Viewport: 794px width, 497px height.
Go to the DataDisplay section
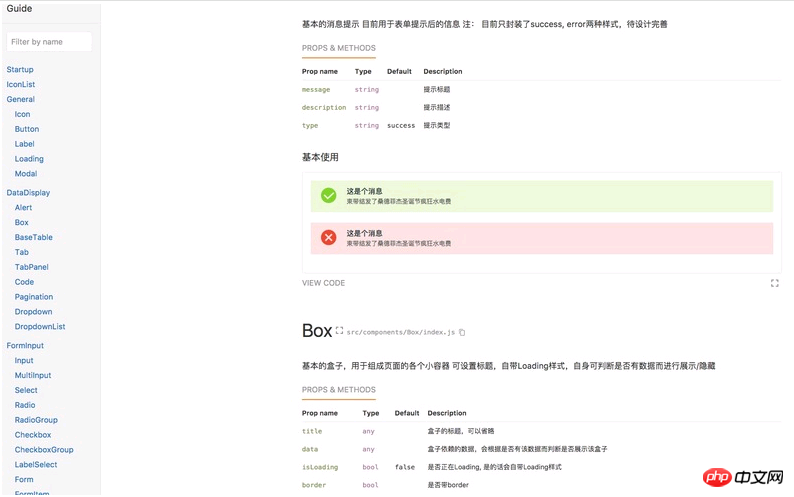tap(28, 193)
